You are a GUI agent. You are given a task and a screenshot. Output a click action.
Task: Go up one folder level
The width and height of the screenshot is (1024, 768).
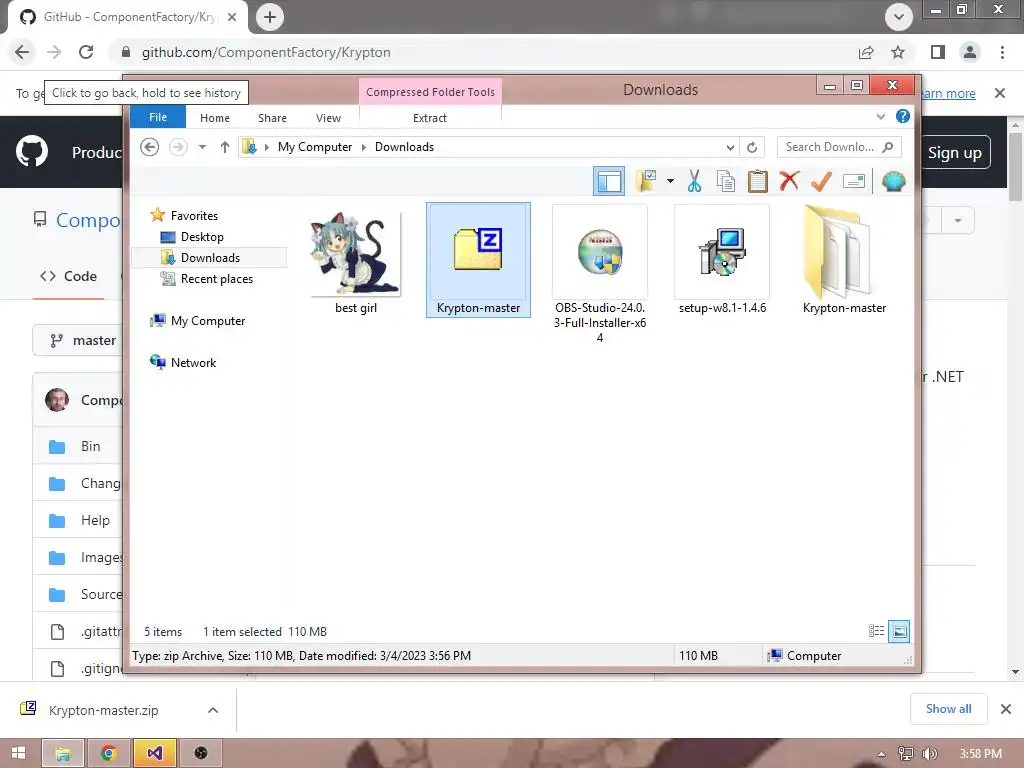225,147
